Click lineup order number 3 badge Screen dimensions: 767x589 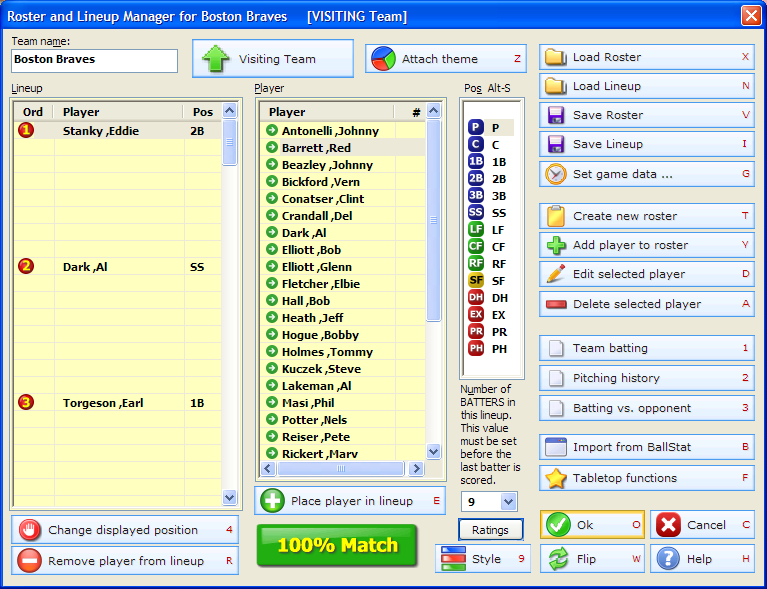(26, 402)
